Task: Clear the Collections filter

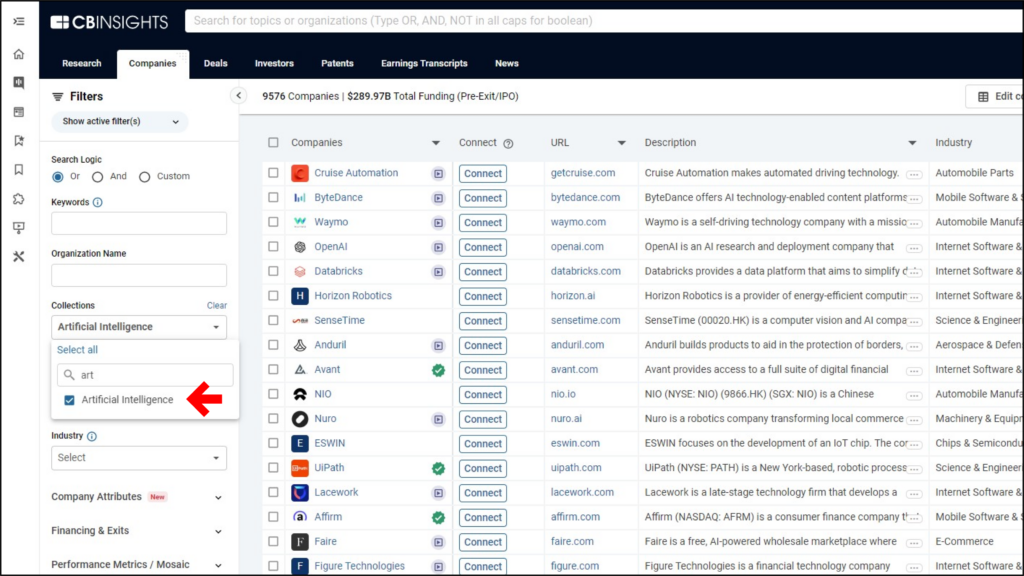Action: (217, 306)
